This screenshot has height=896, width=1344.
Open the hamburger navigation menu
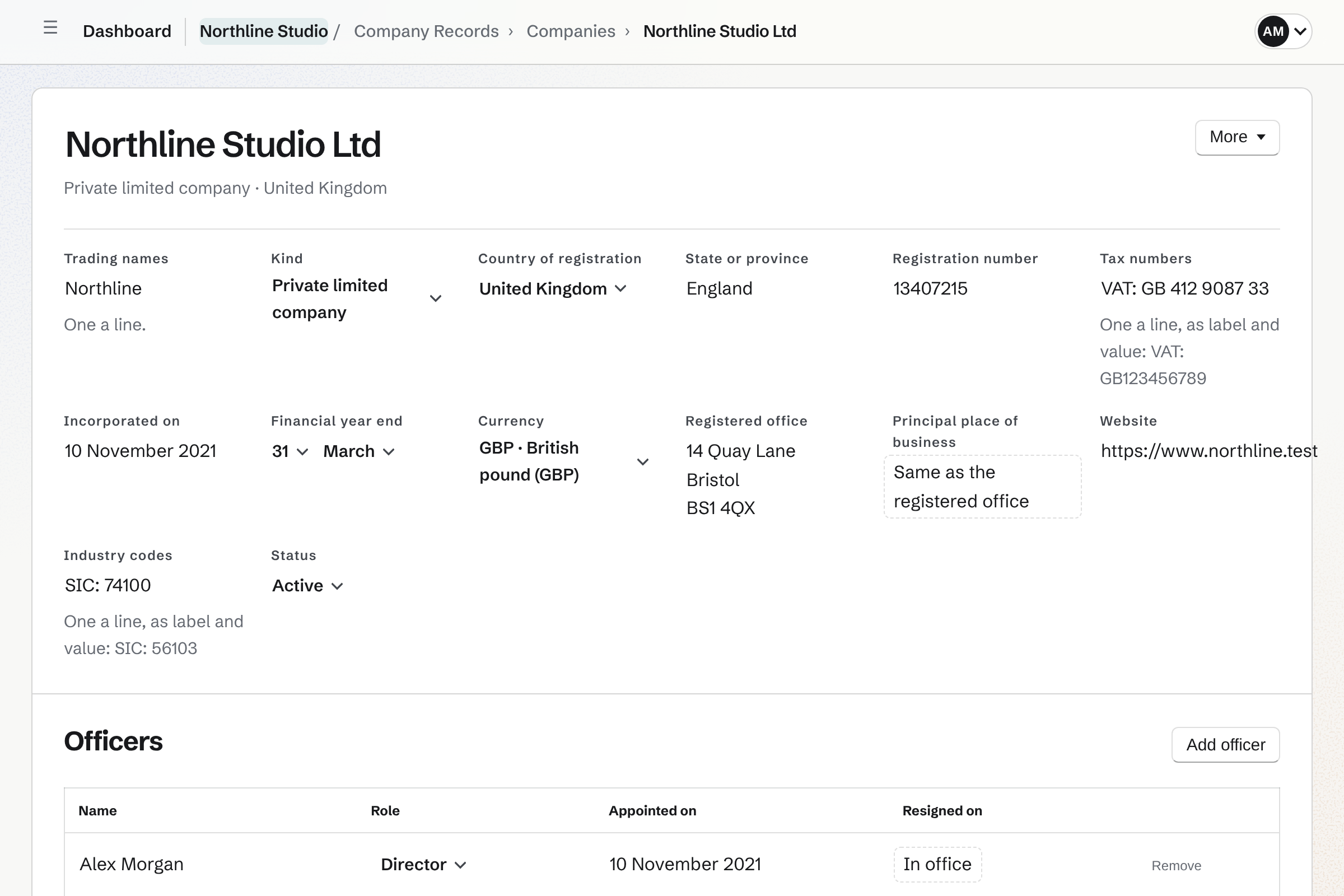pyautogui.click(x=50, y=27)
